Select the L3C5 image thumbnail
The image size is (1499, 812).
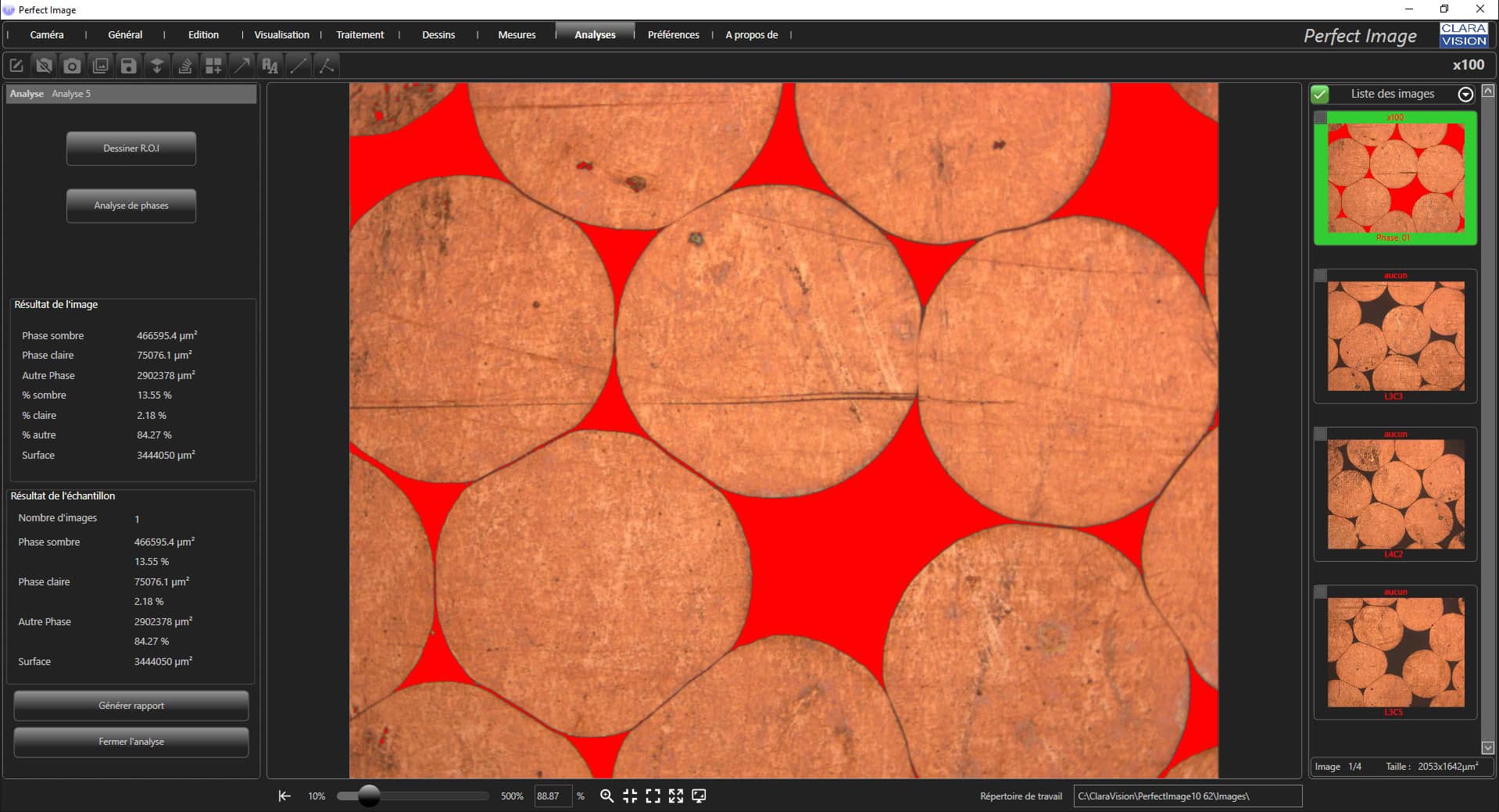coord(1395,653)
